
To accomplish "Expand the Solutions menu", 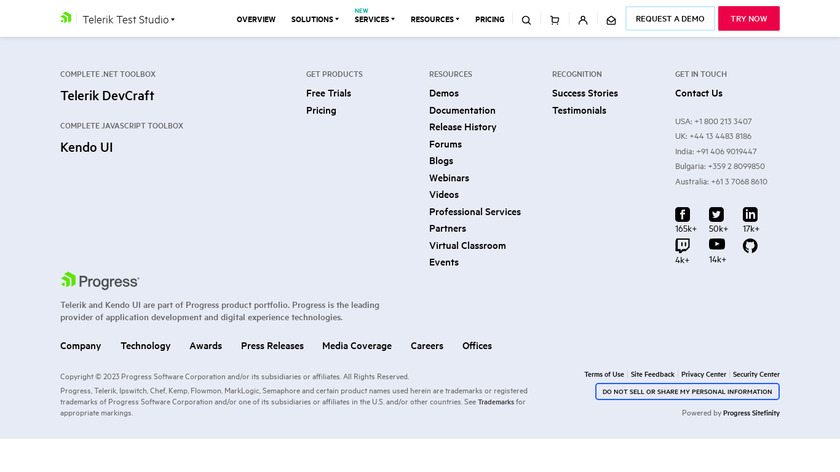I will coord(315,19).
